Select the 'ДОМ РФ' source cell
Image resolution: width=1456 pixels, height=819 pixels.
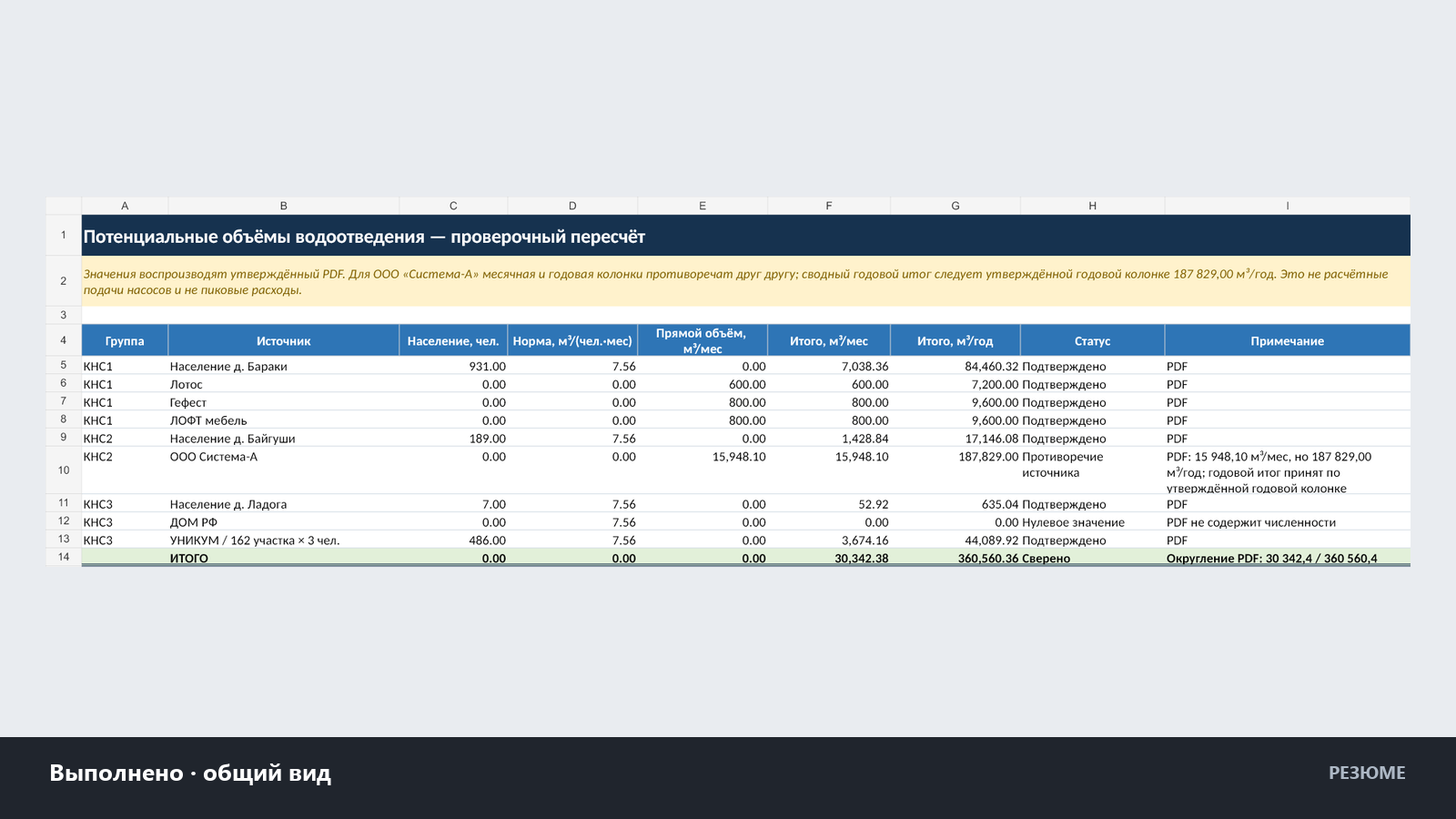tap(284, 521)
